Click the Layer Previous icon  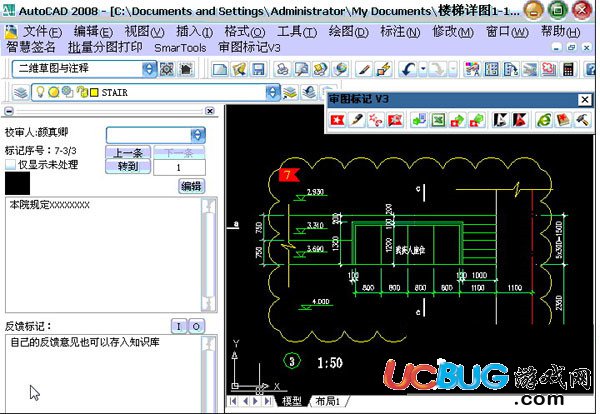pos(309,92)
